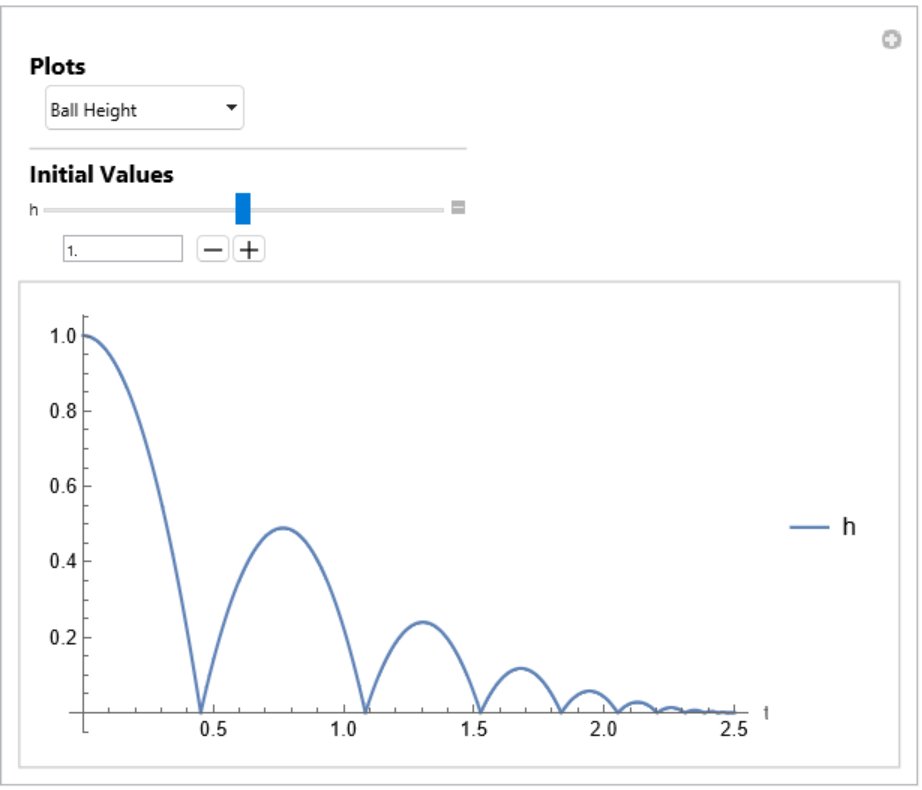Click the t axis label

(x=766, y=712)
